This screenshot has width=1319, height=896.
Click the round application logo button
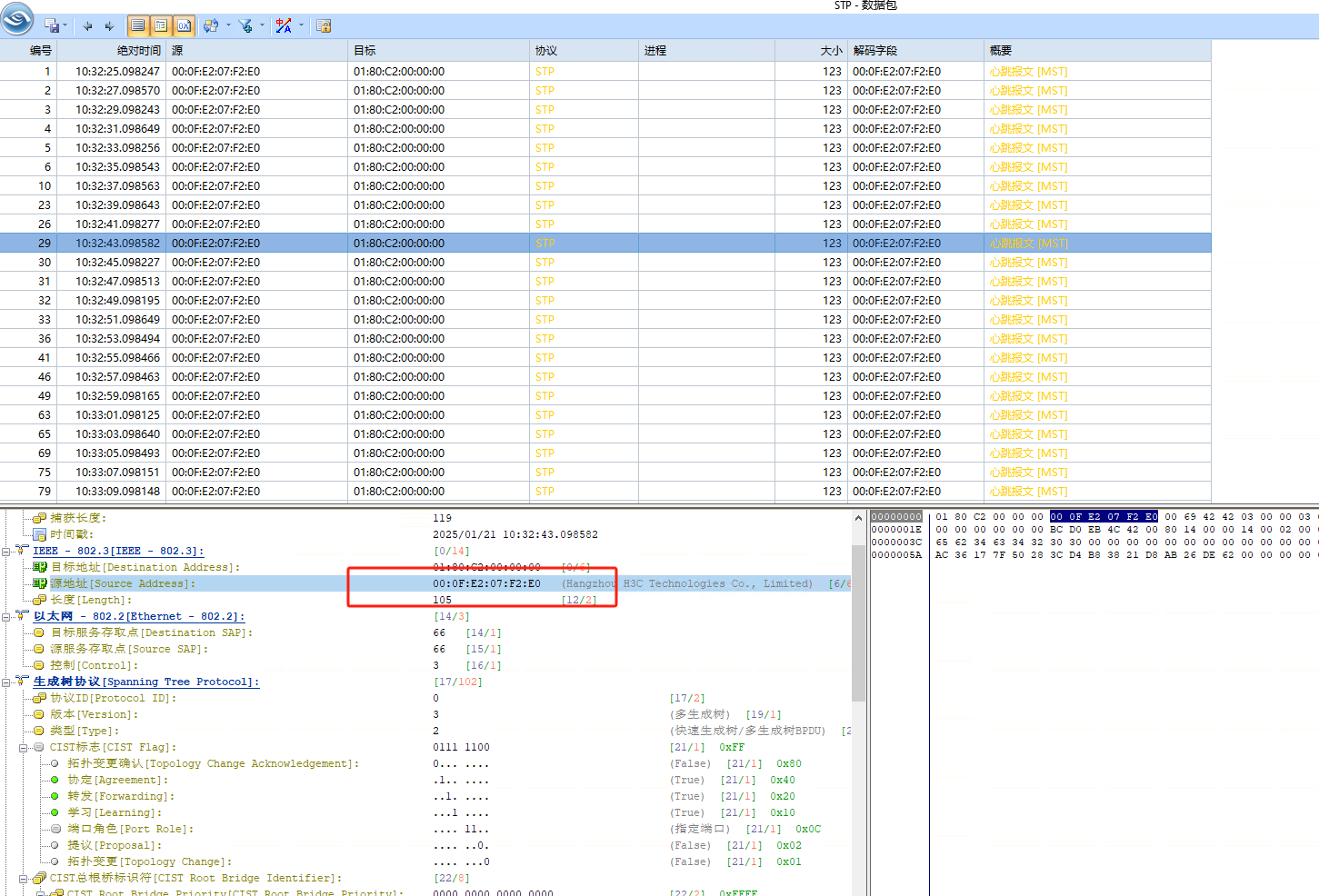[x=17, y=18]
